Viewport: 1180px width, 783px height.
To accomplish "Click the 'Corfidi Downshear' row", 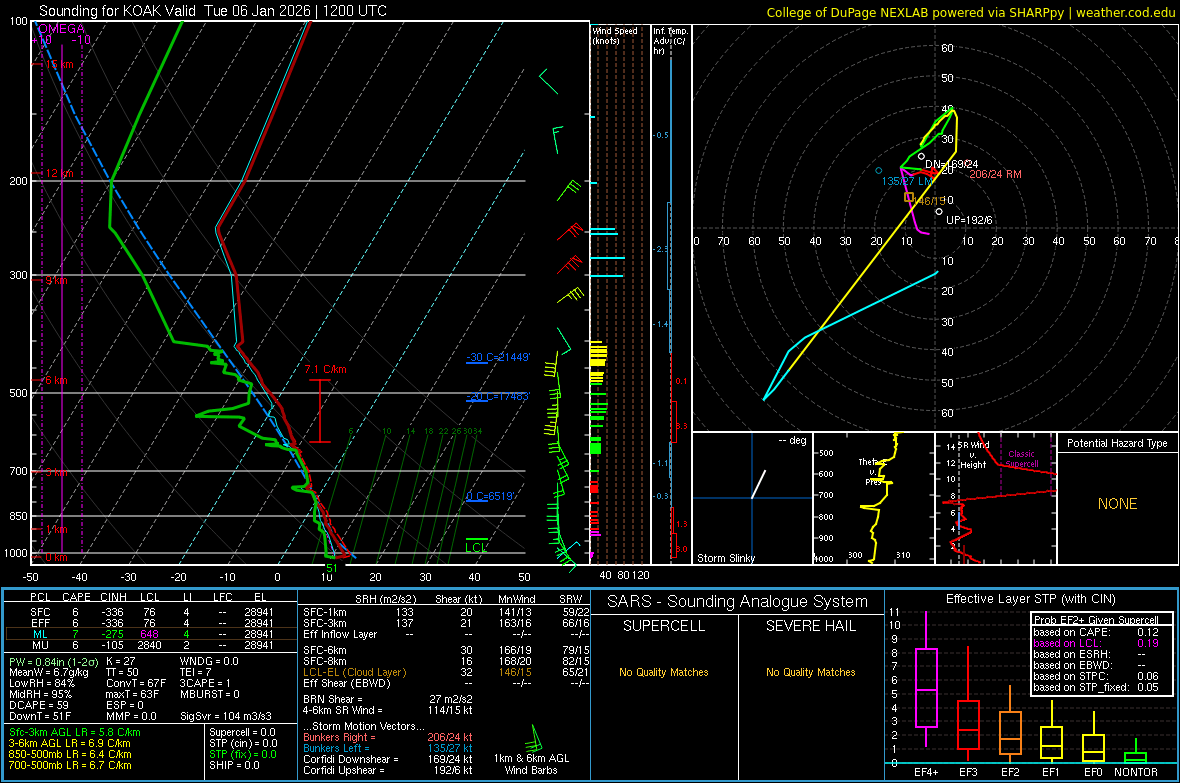I will click(x=388, y=760).
